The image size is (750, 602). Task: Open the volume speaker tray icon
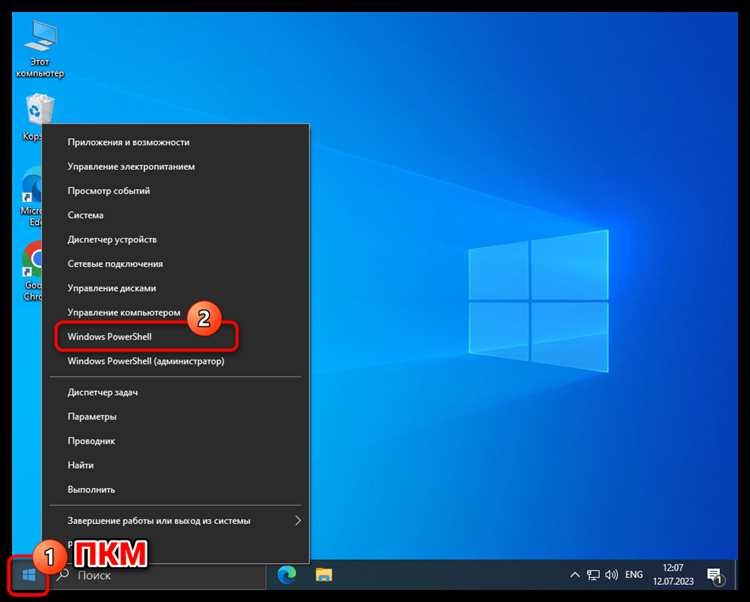tap(611, 575)
